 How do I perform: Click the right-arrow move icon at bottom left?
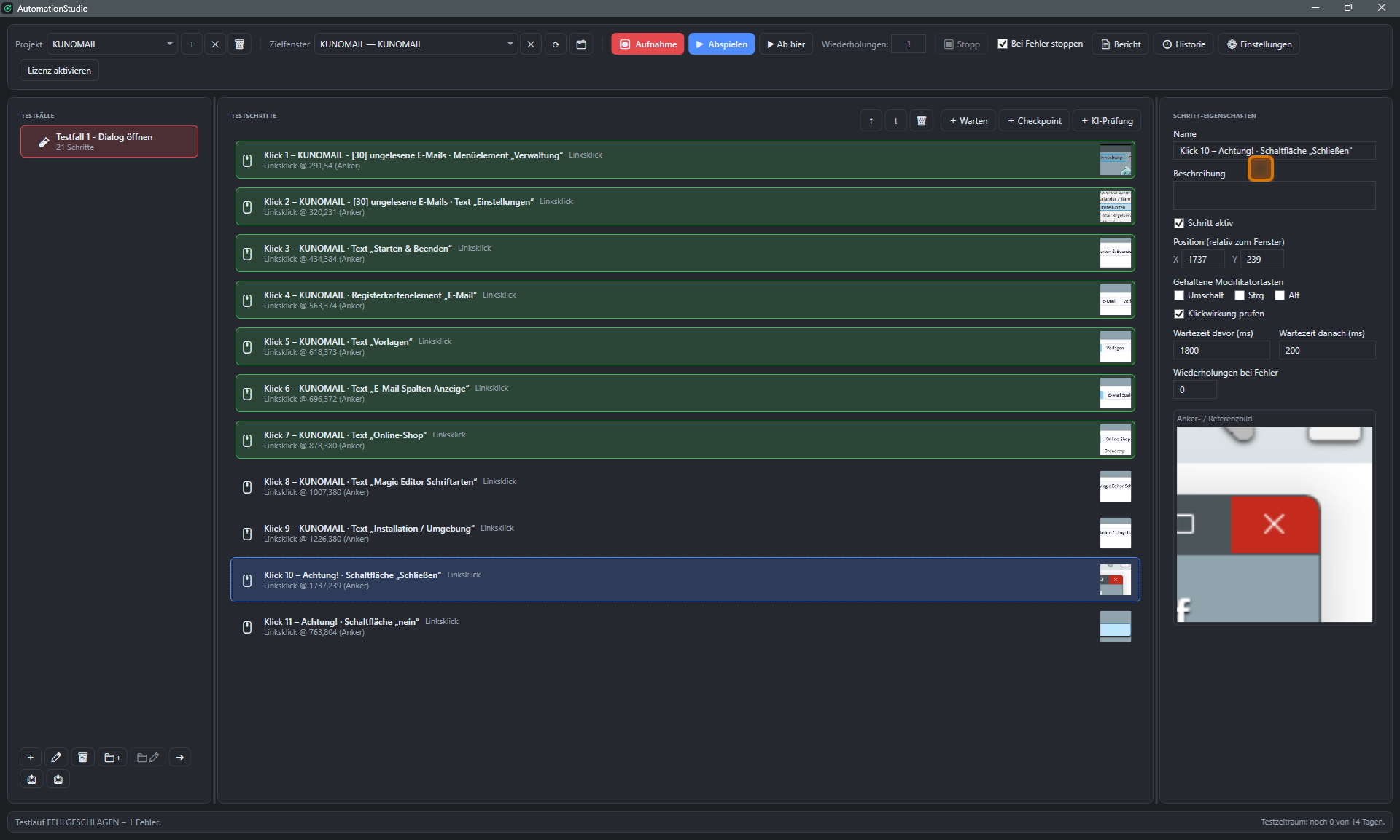pyautogui.click(x=179, y=758)
